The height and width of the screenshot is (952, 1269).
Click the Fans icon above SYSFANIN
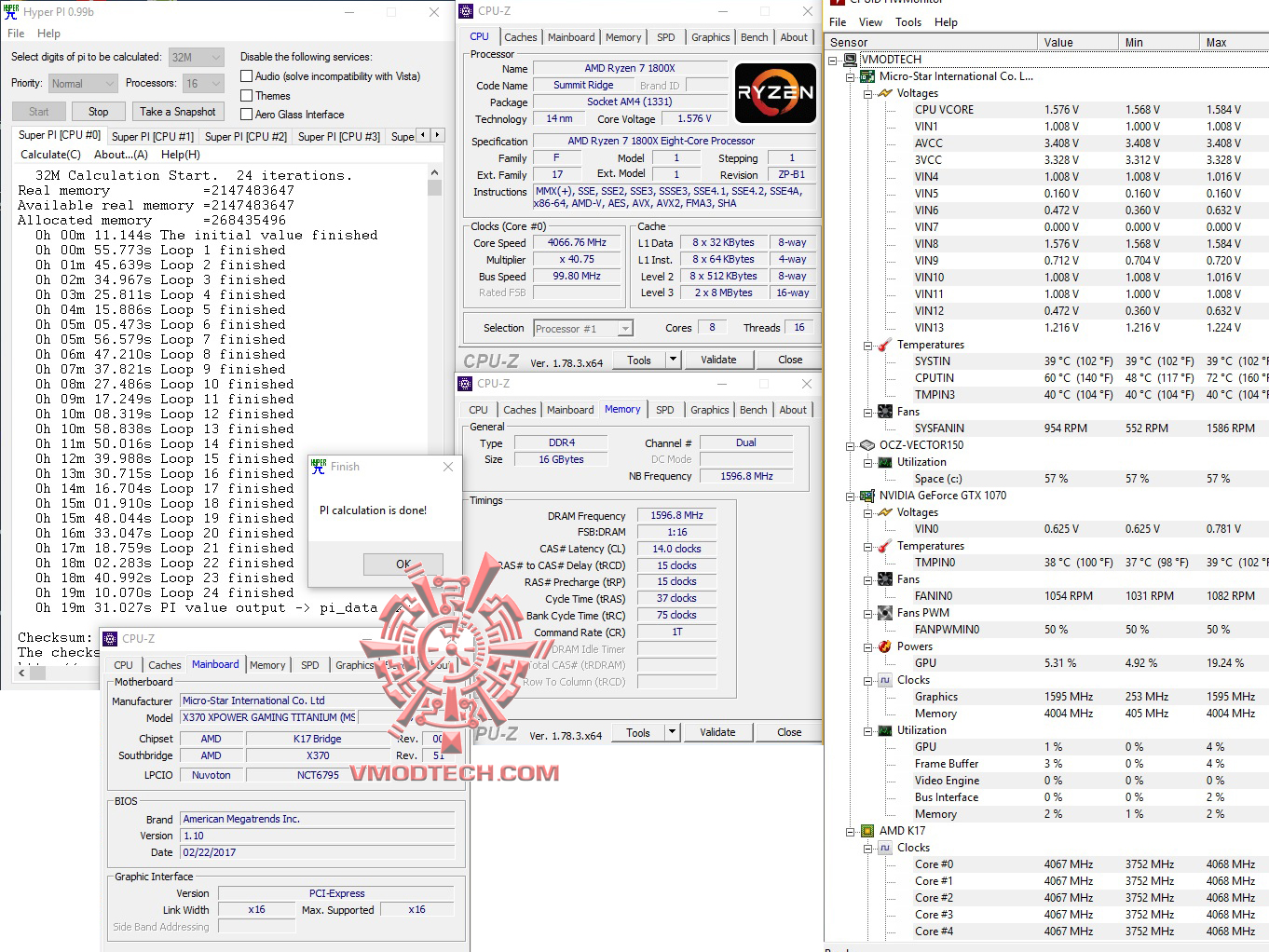click(883, 411)
